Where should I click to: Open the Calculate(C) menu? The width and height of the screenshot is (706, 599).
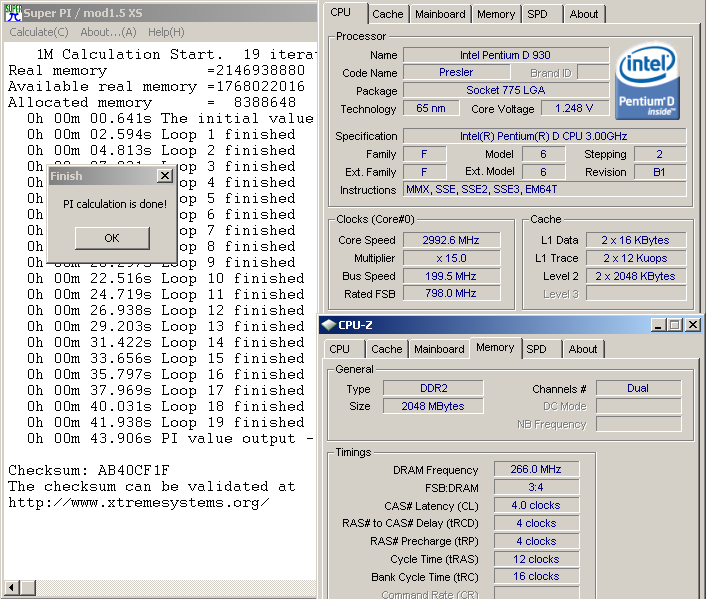(39, 32)
